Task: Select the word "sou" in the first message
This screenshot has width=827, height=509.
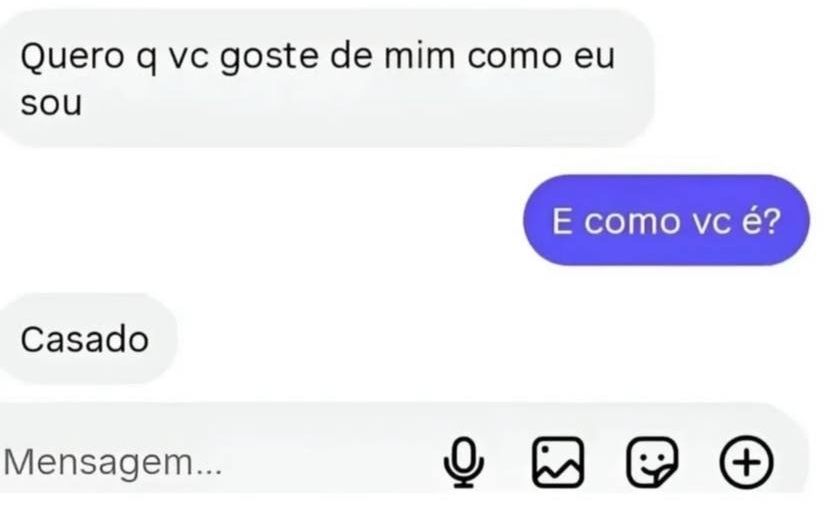Action: pos(51,103)
